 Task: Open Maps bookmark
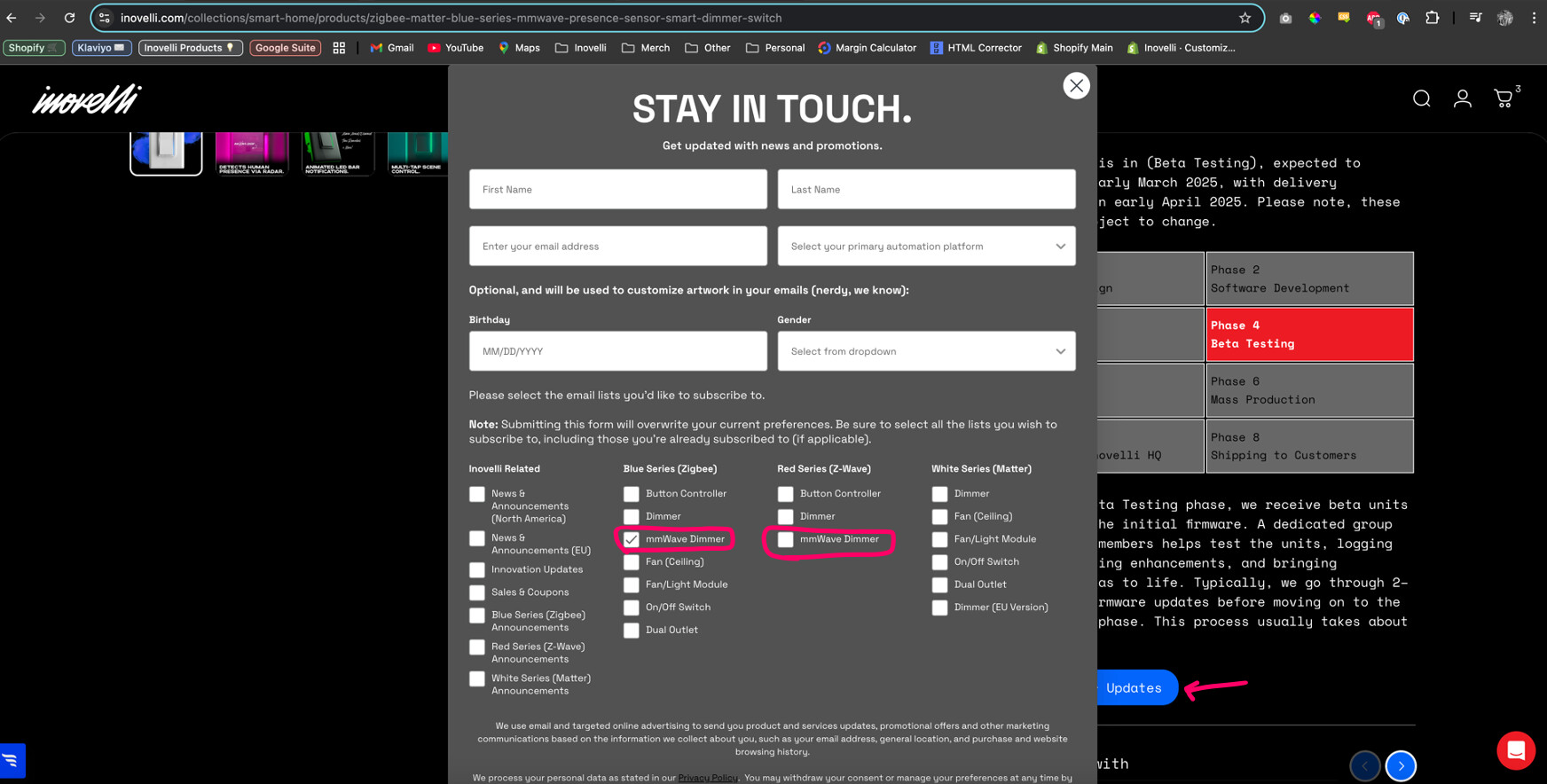point(519,48)
